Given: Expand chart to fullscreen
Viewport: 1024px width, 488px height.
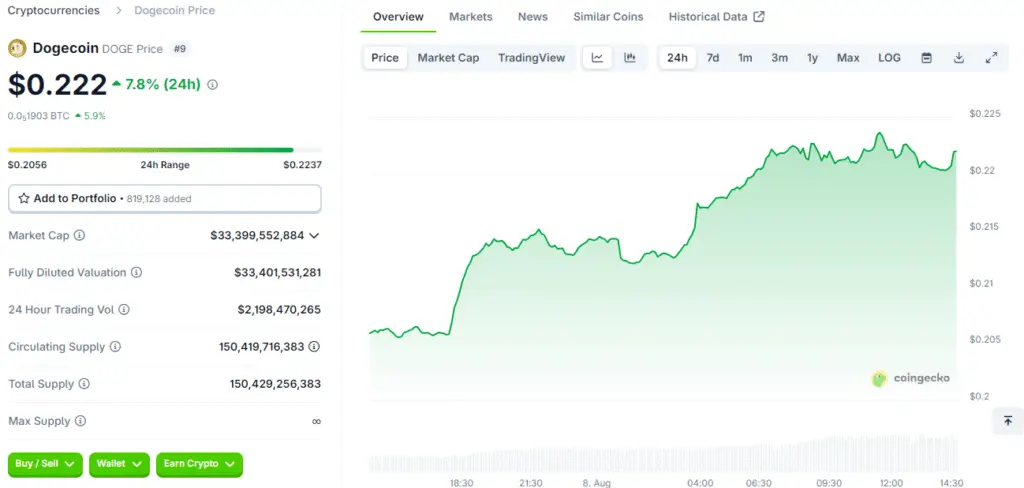Looking at the screenshot, I should (991, 57).
